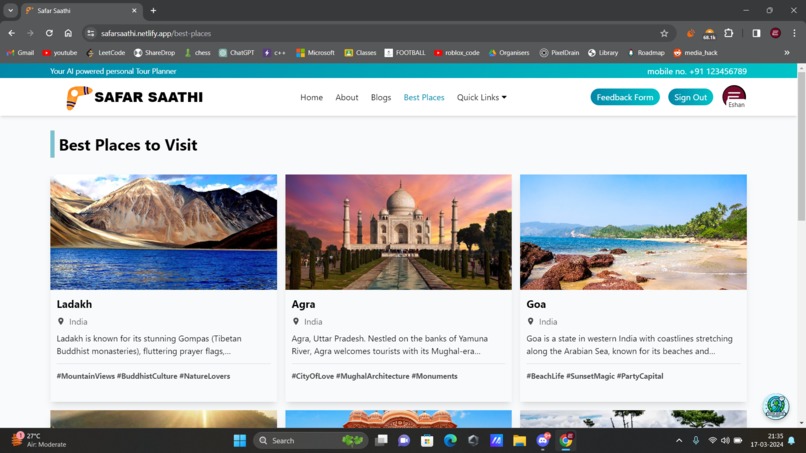Viewport: 806px width, 453px height.
Task: Click the page vertical scrollbar
Action: coord(801,147)
